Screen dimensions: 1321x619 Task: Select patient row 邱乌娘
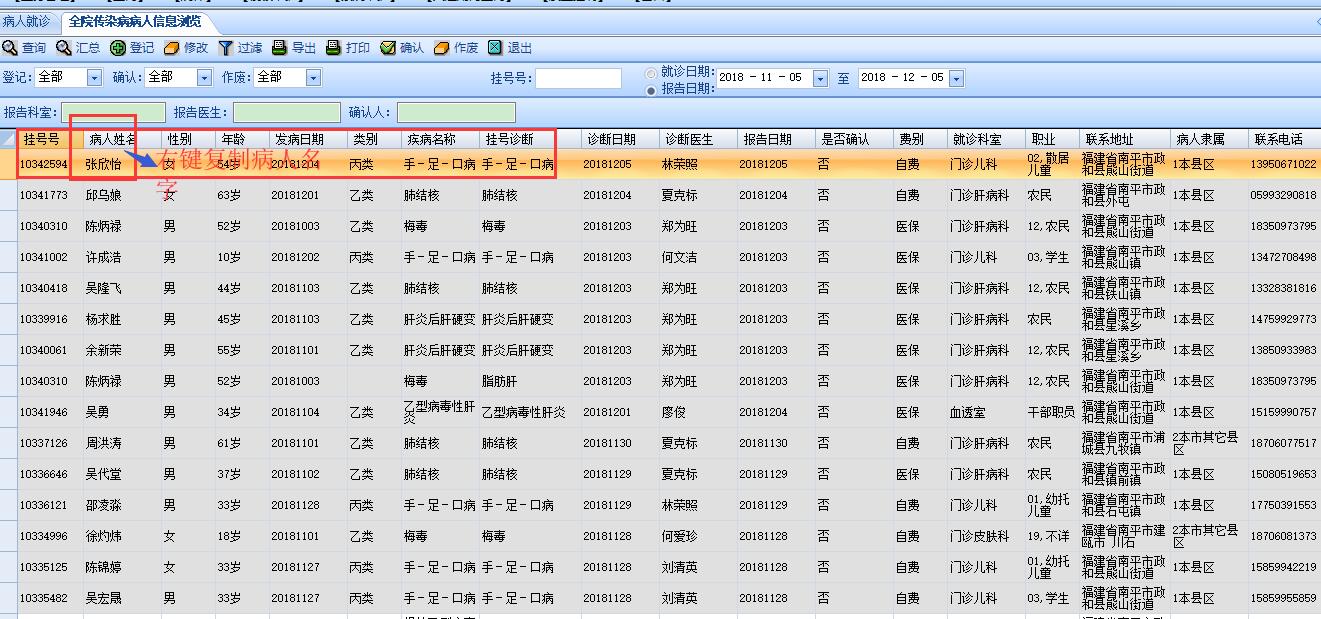tap(103, 195)
